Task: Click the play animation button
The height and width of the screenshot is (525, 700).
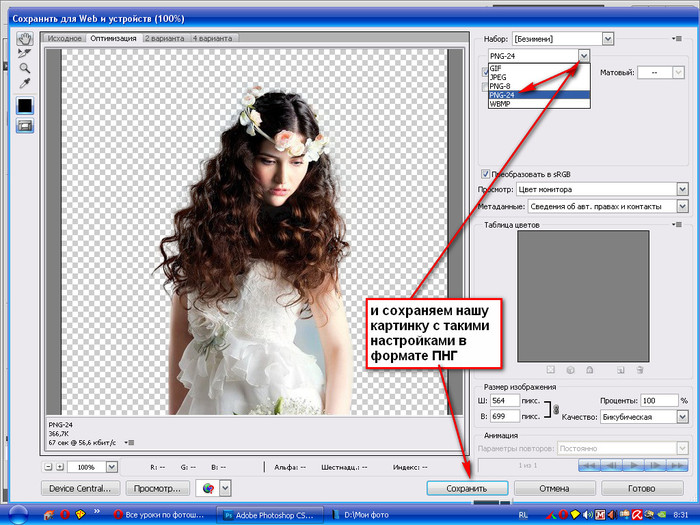Action: tap(633, 465)
